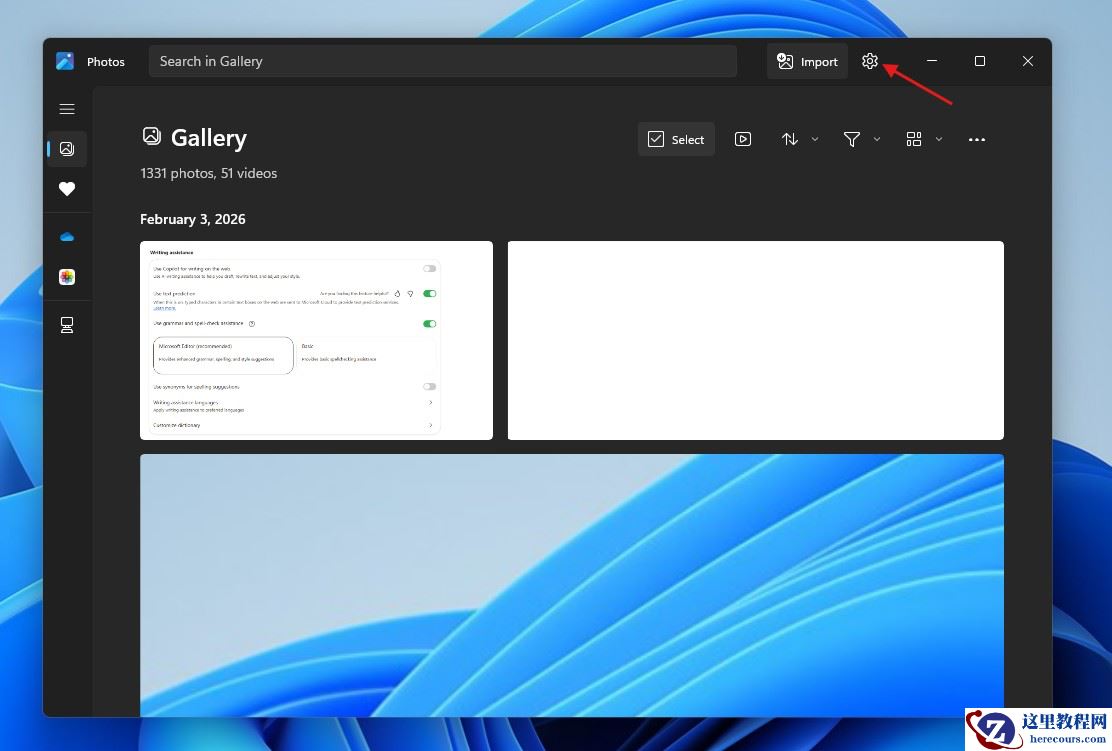Open Favorites heart in sidebar

point(67,189)
